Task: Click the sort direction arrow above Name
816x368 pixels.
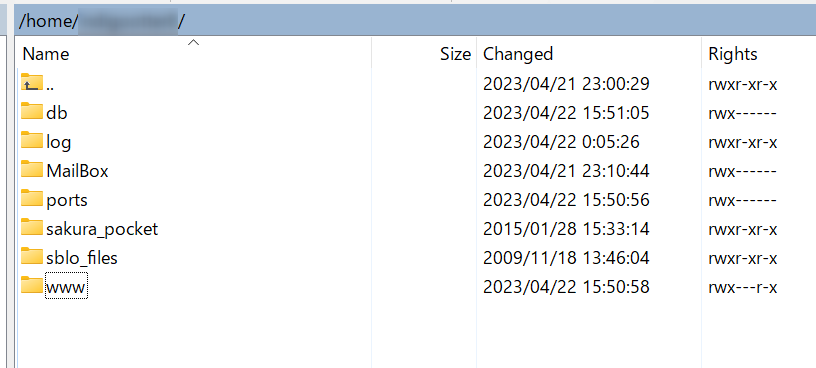Action: coord(194,43)
